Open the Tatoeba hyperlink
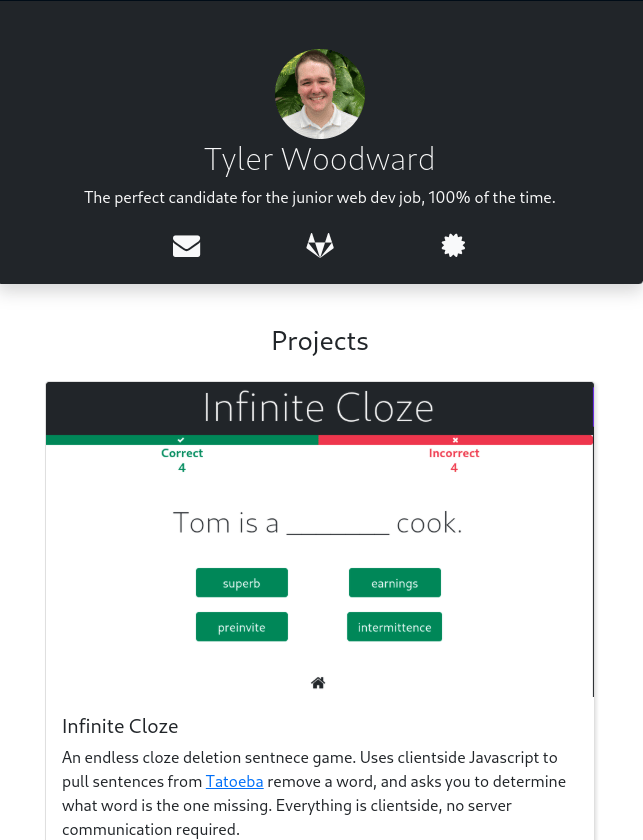Image resolution: width=643 pixels, height=840 pixels. point(234,781)
